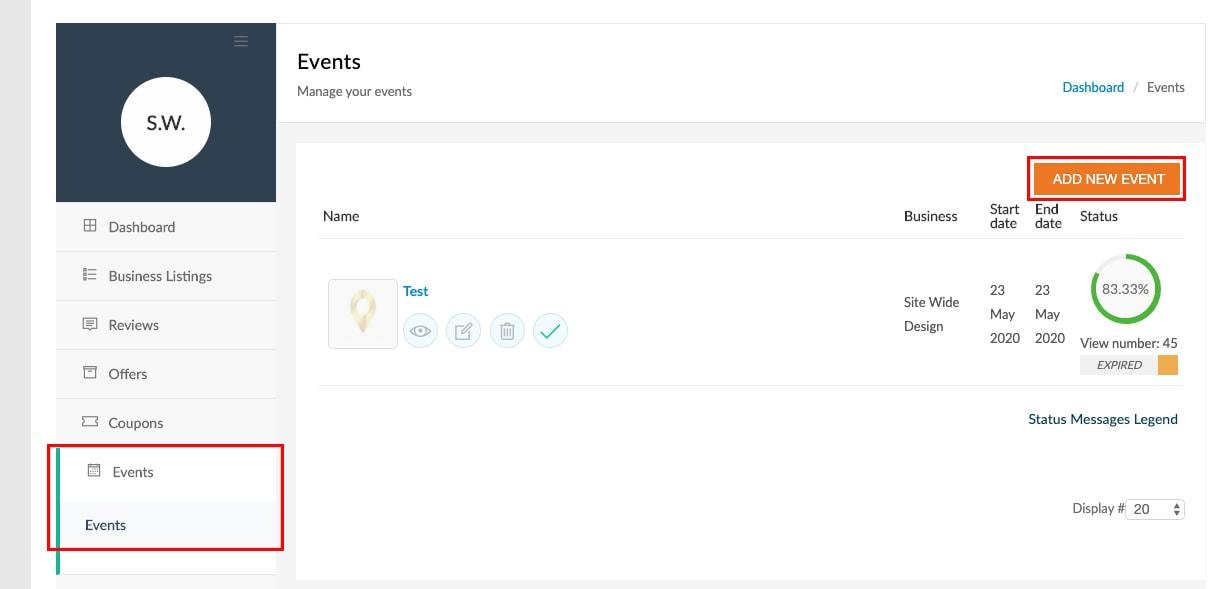The width and height of the screenshot is (1227, 589).
Task: Click the 83.33% circular progress indicator
Action: [x=1125, y=289]
